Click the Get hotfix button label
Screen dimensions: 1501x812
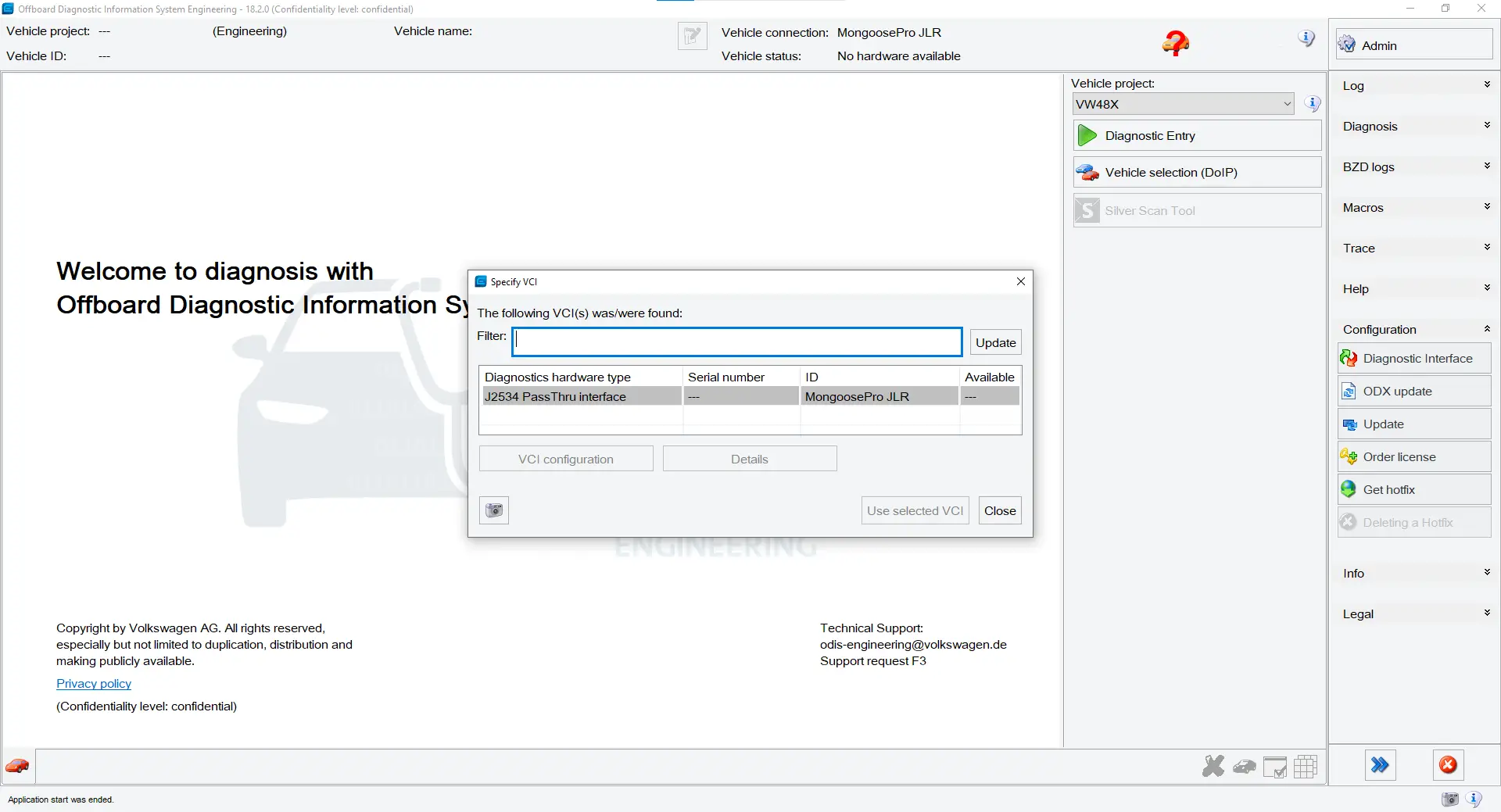tap(1388, 489)
